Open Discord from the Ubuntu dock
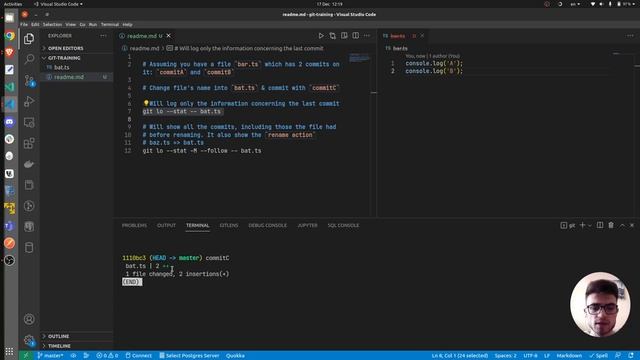This screenshot has height=360, width=640. coord(9,122)
